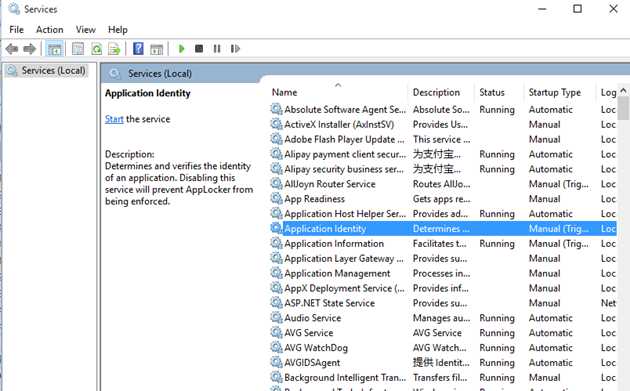Screen dimensions: 630x391
Task: Click Running status of Audio Service
Action: 497,318
